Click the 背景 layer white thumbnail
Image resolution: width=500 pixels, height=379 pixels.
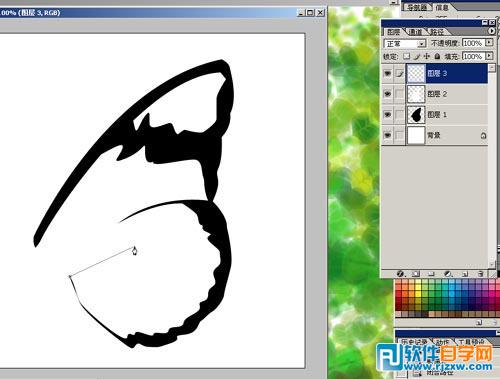point(416,135)
